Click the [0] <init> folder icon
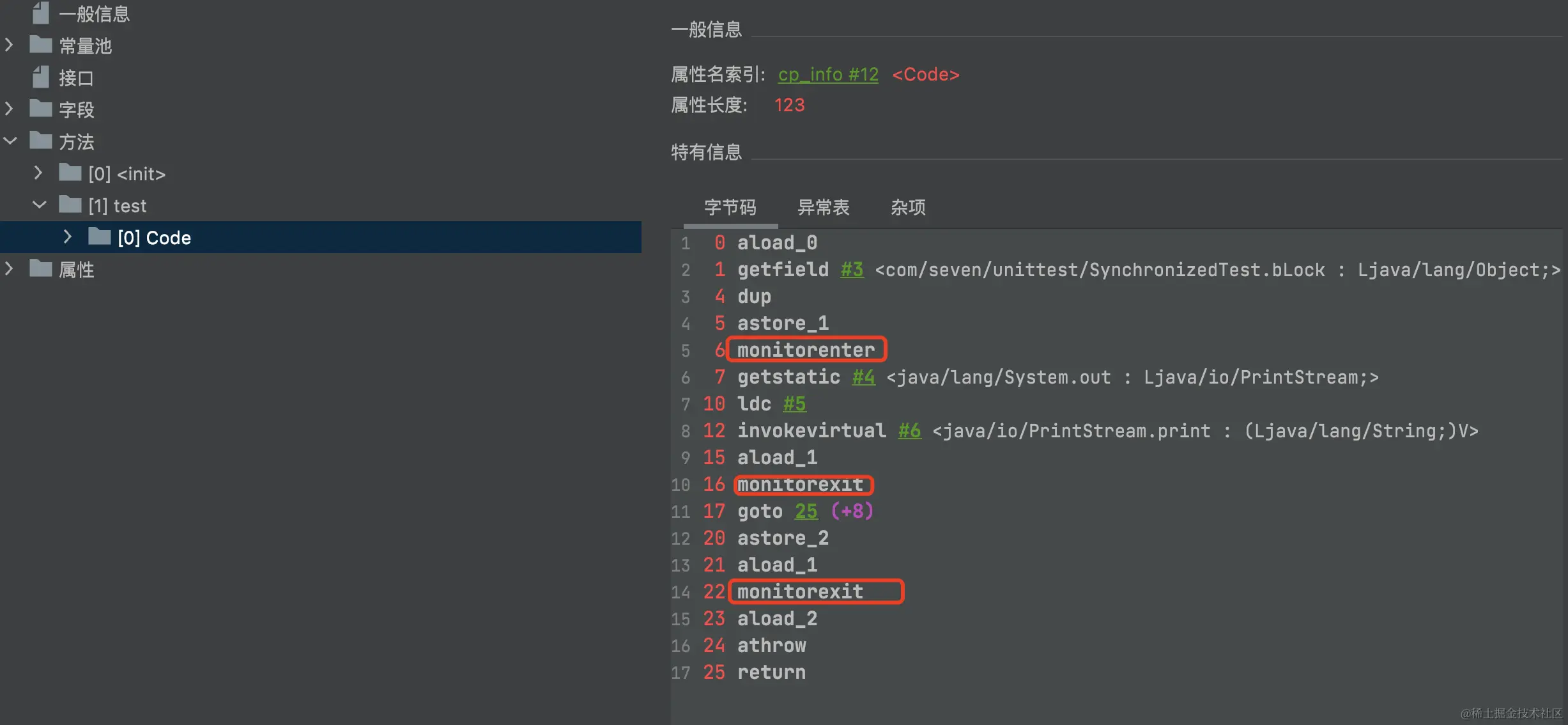 point(70,173)
